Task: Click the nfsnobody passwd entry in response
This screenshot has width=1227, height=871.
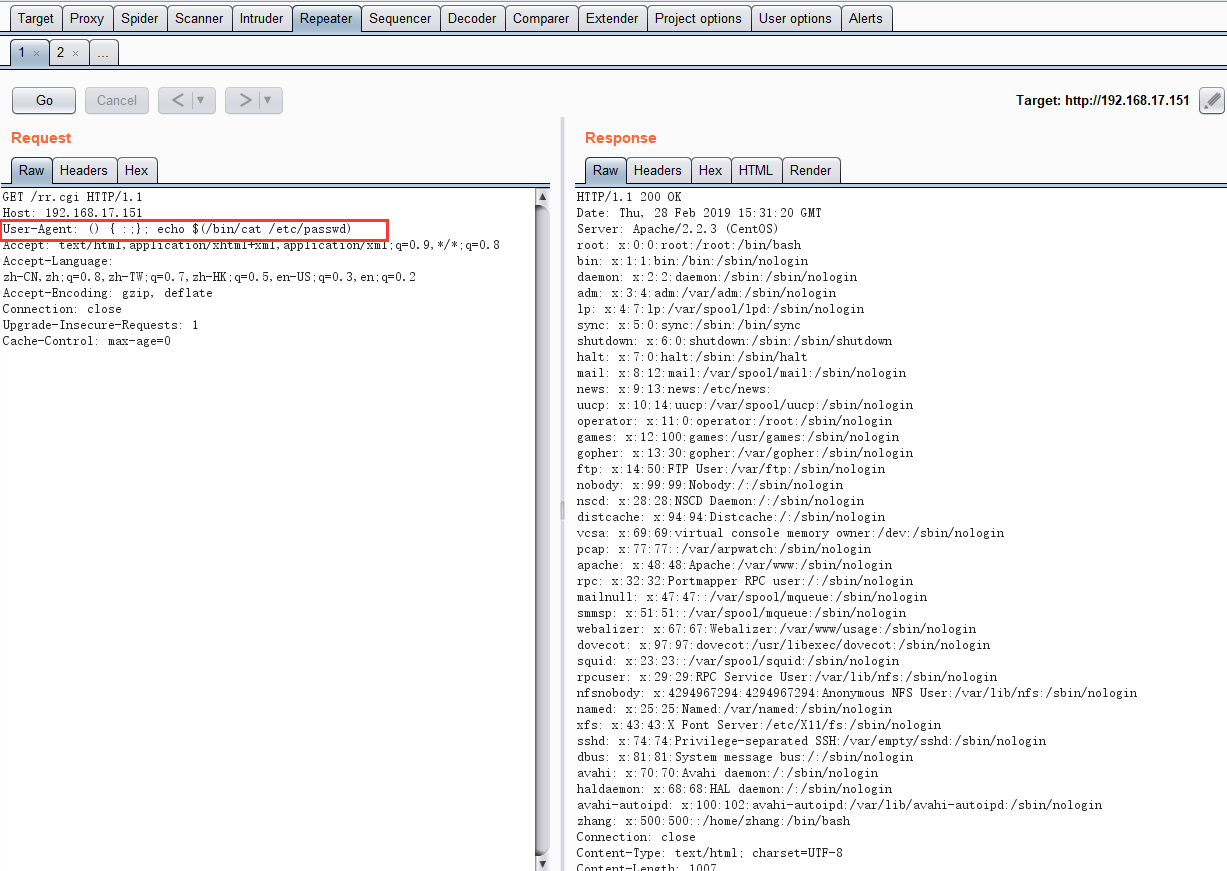Action: point(857,693)
